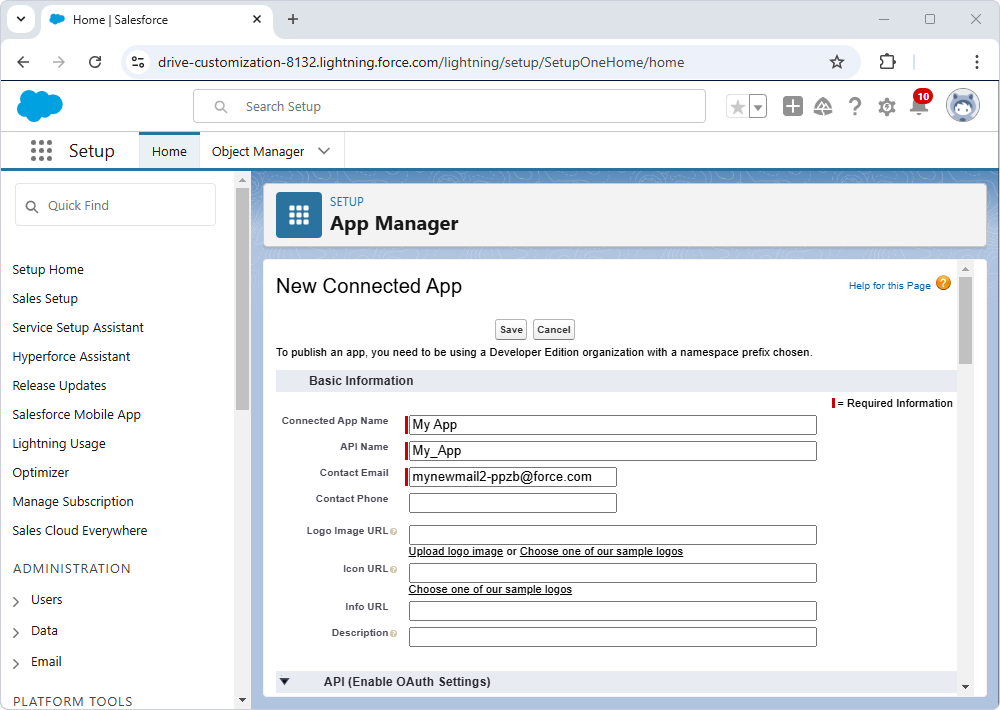Switch to the Home setup tab
This screenshot has height=710, width=1000.
pos(169,150)
